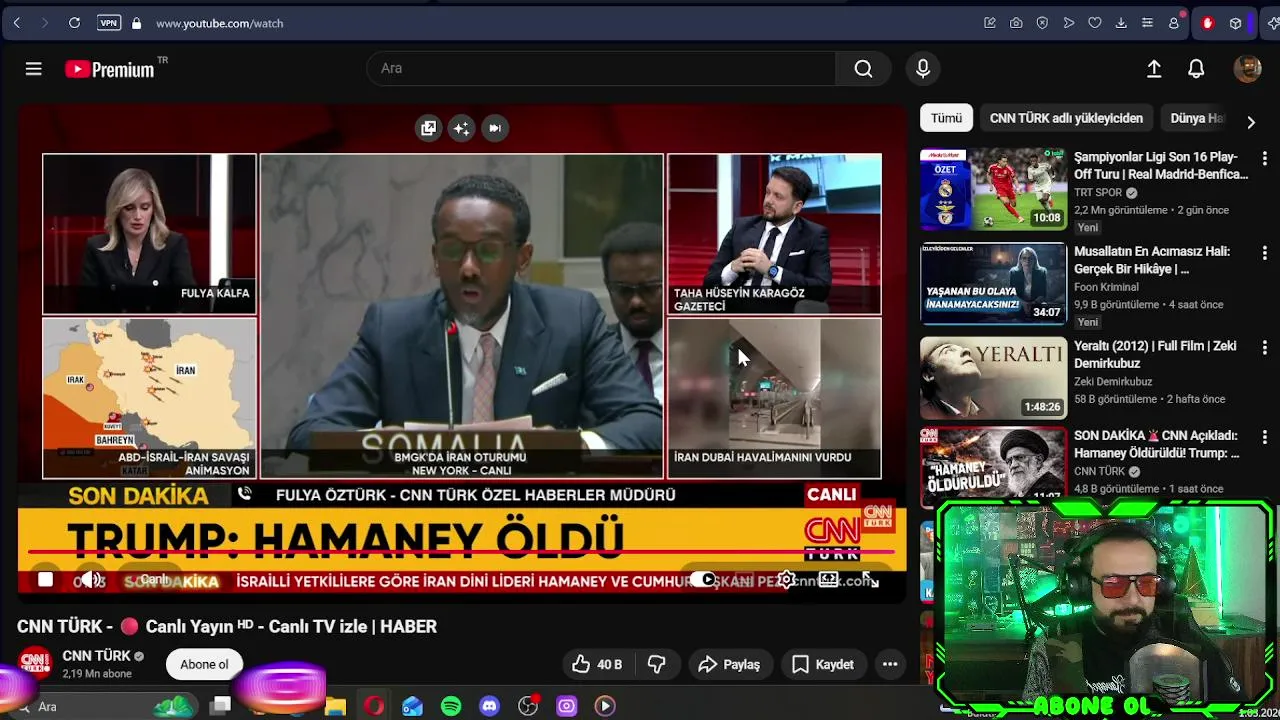
Task: Open the send/flow arrow icon in toolbar
Action: pos(1069,23)
